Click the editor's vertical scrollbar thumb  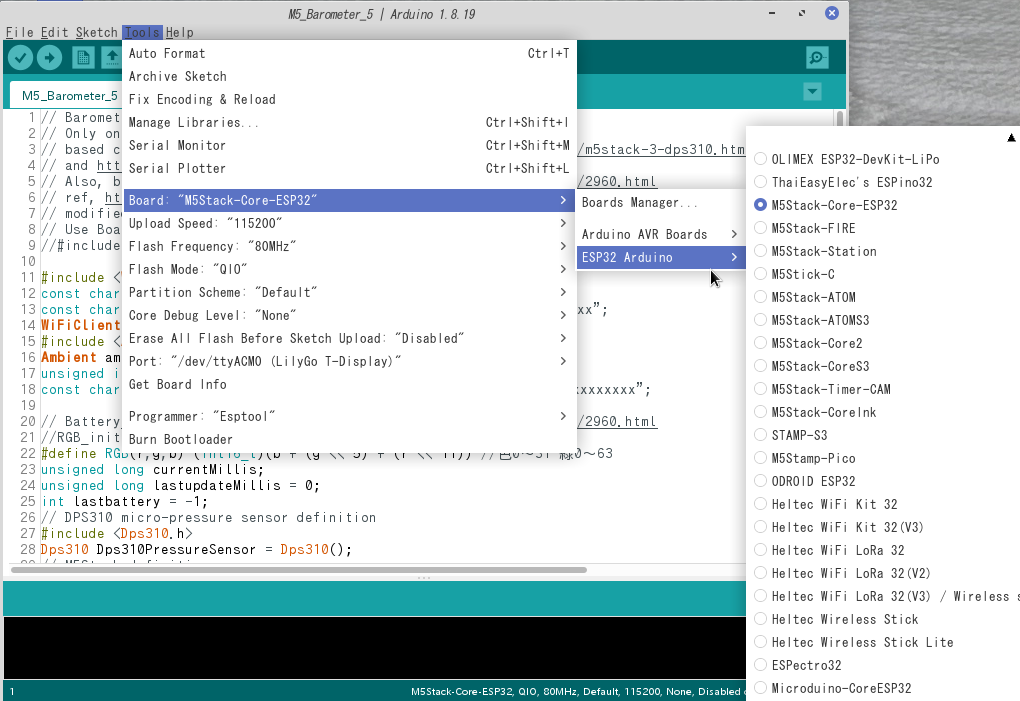click(x=840, y=118)
